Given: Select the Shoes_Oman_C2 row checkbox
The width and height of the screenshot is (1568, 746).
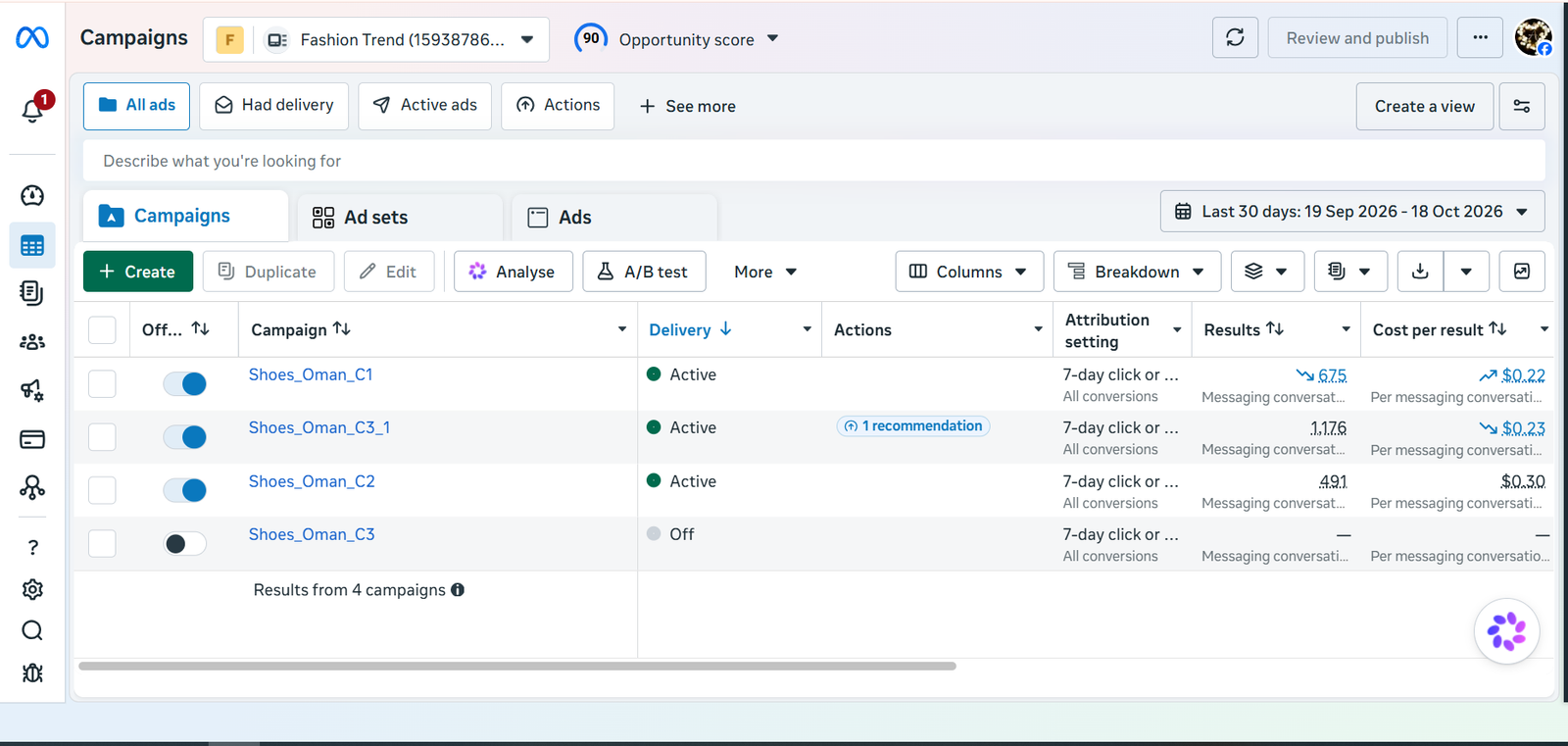Looking at the screenshot, I should click(x=102, y=490).
